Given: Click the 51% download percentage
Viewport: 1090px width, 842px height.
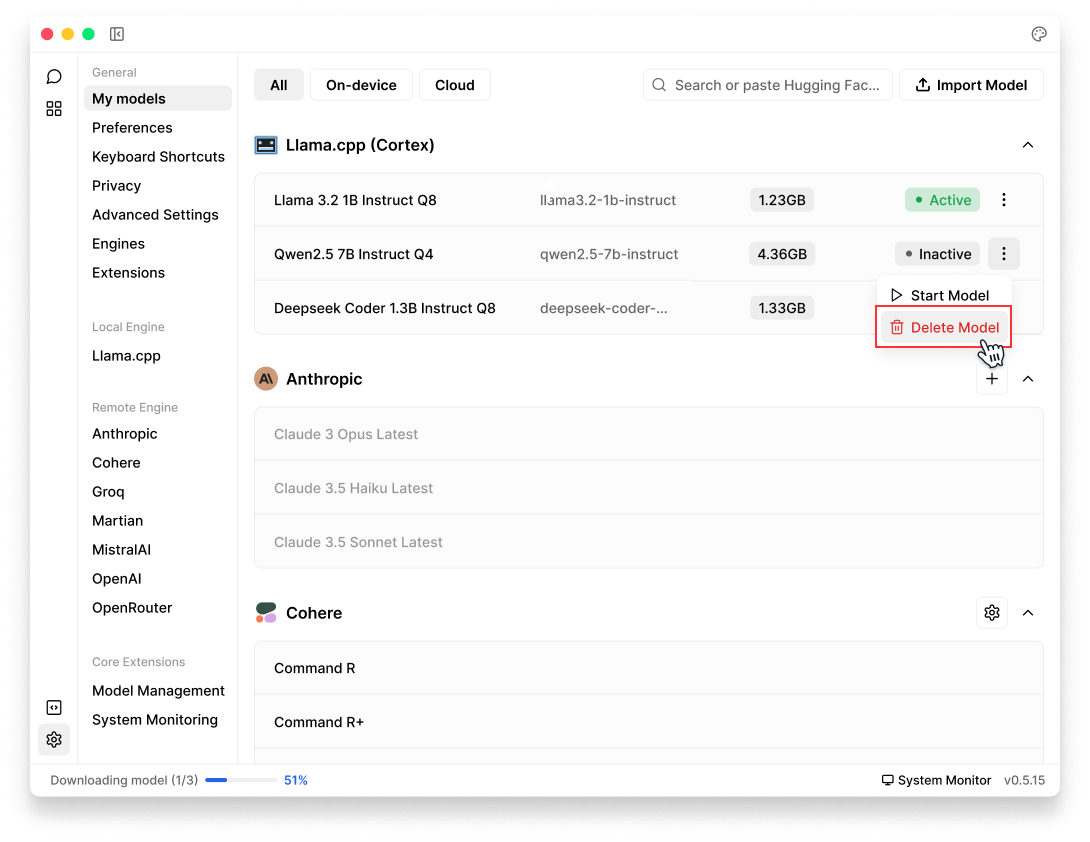Looking at the screenshot, I should point(295,780).
